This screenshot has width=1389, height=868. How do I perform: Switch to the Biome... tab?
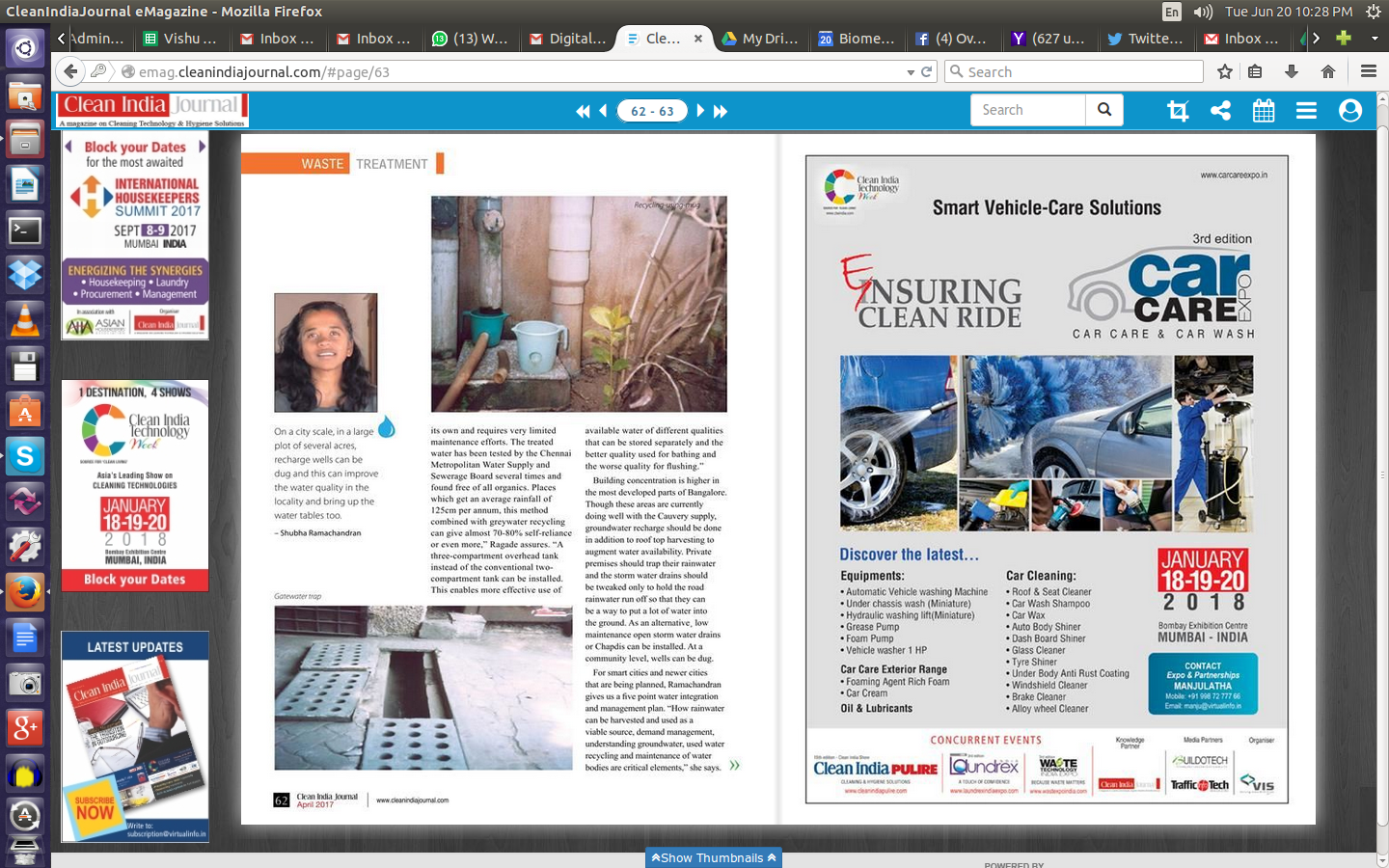pyautogui.click(x=857, y=39)
